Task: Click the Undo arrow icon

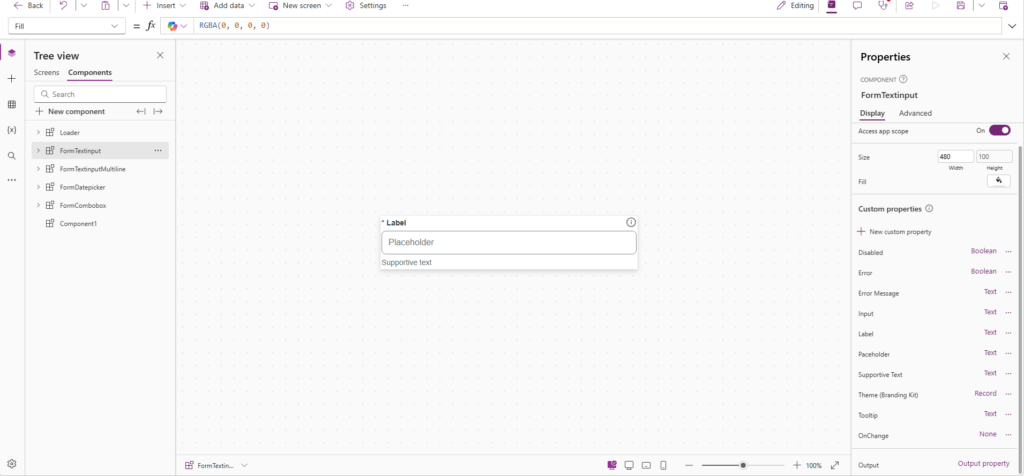Action: tap(63, 5)
